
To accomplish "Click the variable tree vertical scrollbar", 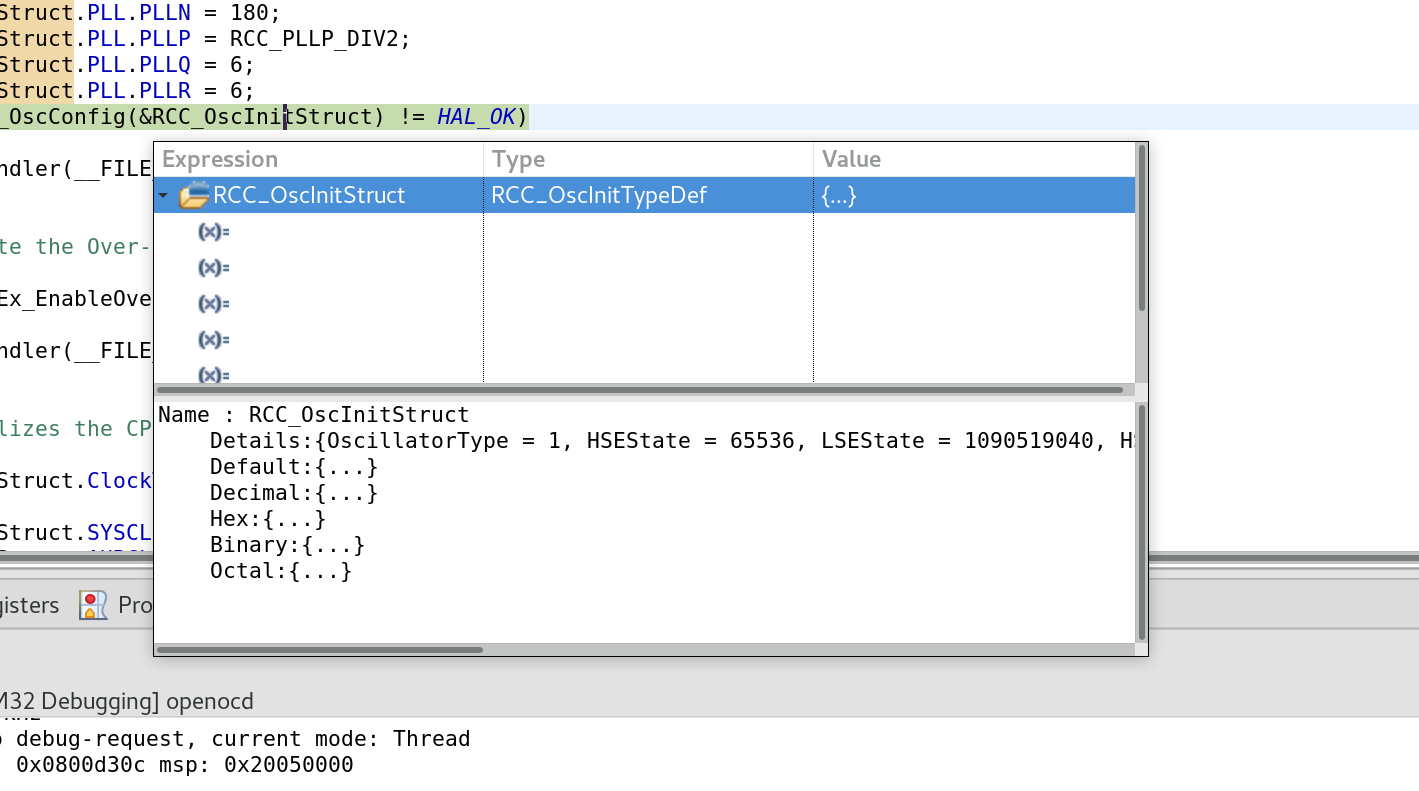I will [1141, 230].
